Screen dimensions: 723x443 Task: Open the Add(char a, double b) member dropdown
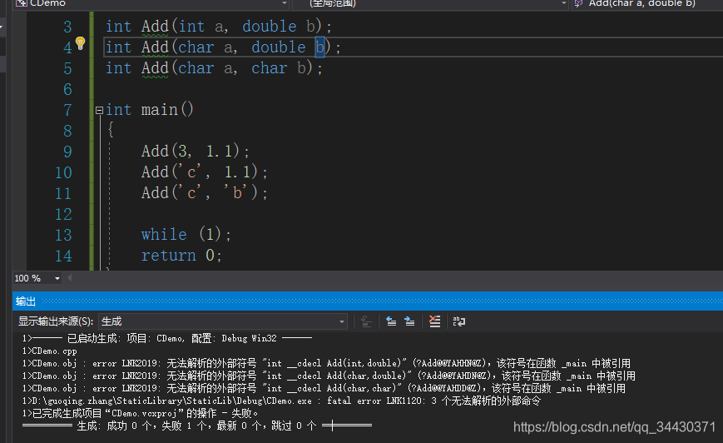pos(647,4)
